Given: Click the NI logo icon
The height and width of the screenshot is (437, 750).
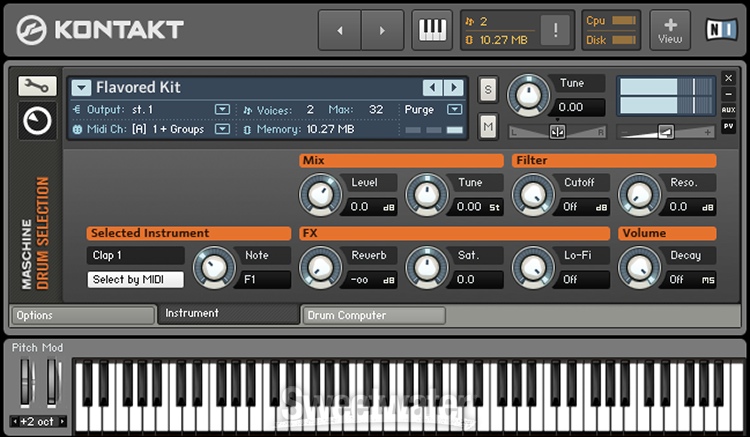Looking at the screenshot, I should [x=721, y=30].
